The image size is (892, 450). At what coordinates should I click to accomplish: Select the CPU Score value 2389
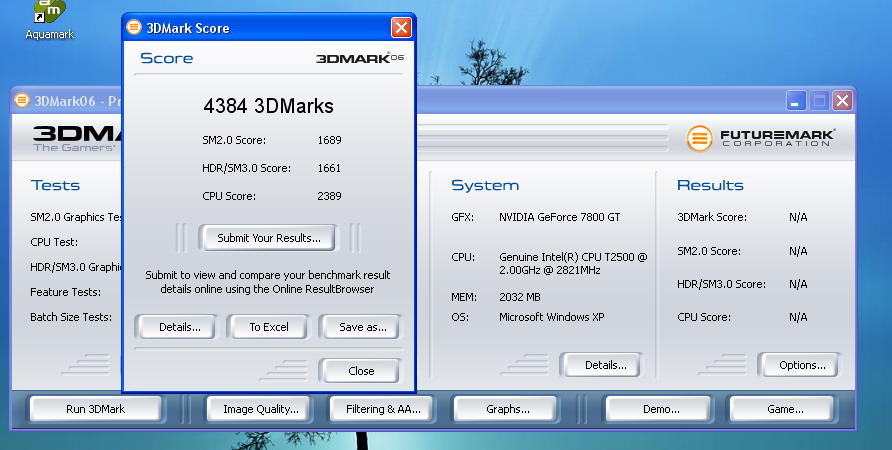[329, 196]
